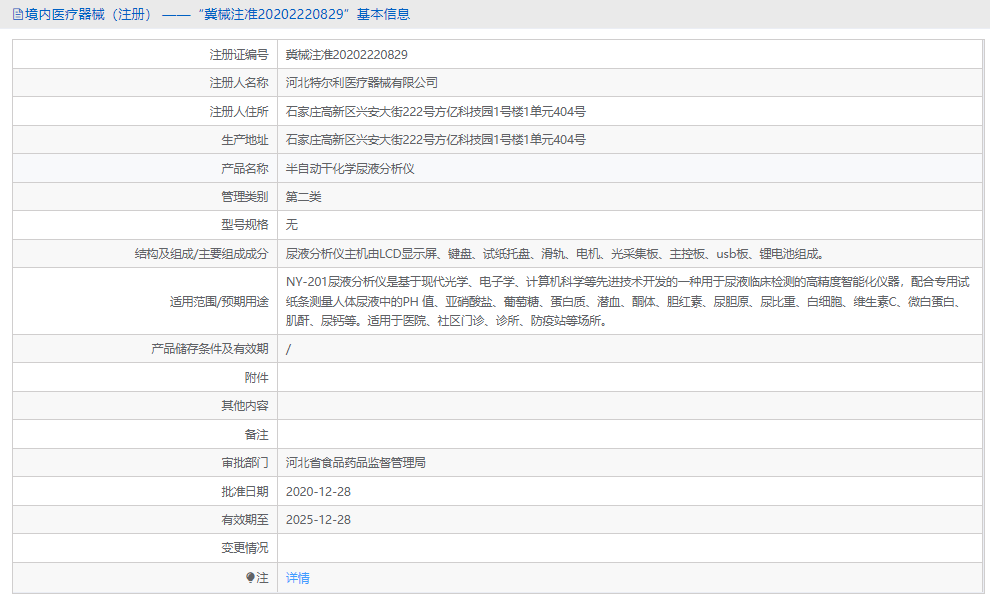Screen dimensions: 990x600
Task: Click the header title 境内医疗器械（注册）基本信息
Action: [217, 14]
